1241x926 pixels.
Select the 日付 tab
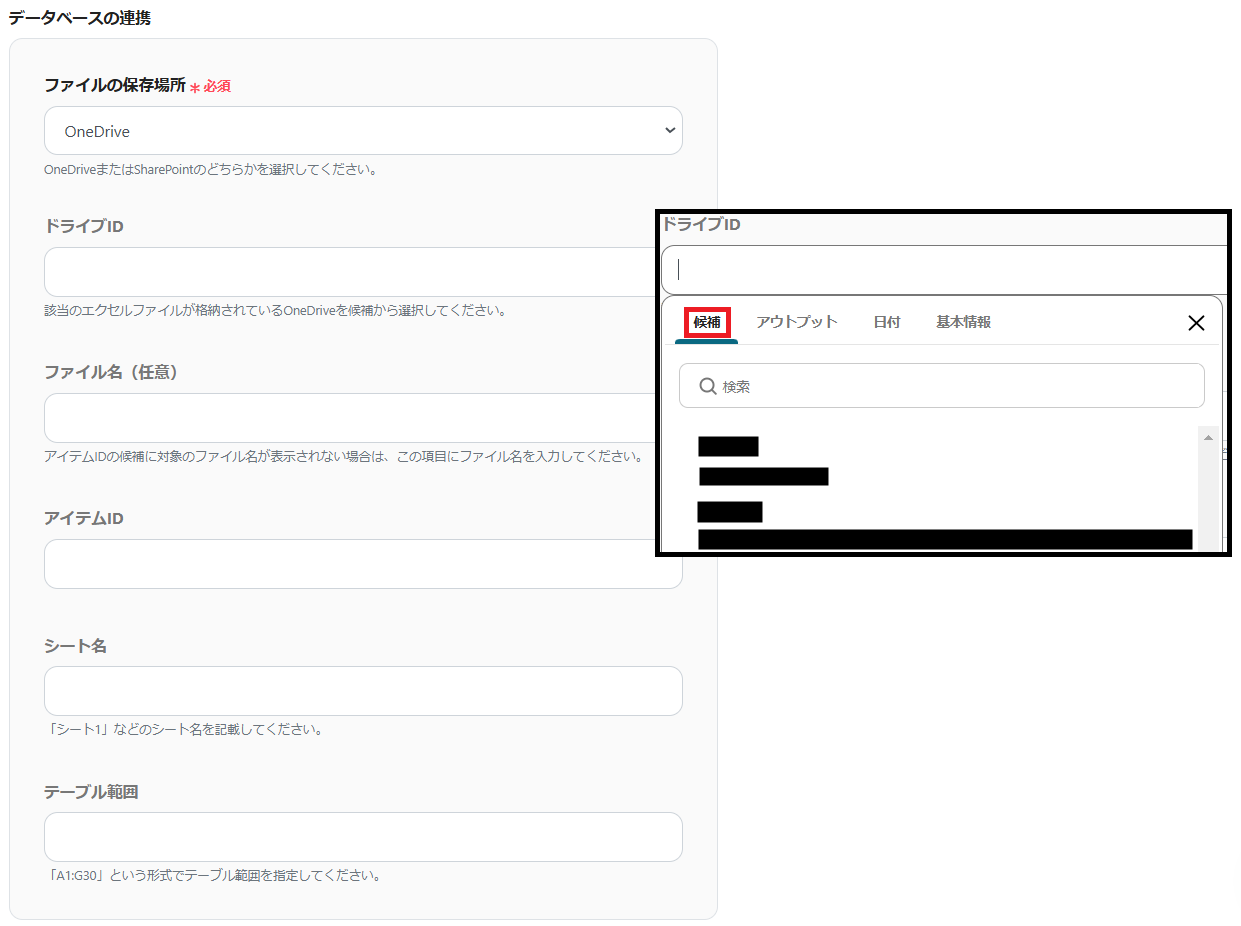coord(886,322)
